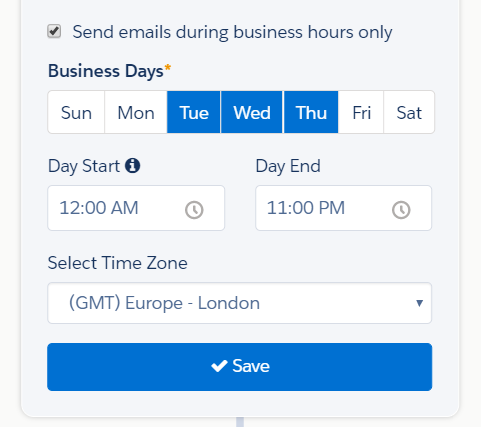Click the checkmark icon on Save button

219,366
